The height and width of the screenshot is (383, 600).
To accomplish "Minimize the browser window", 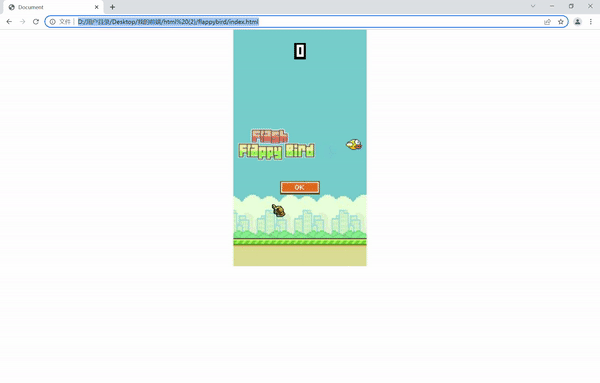I will click(552, 6).
